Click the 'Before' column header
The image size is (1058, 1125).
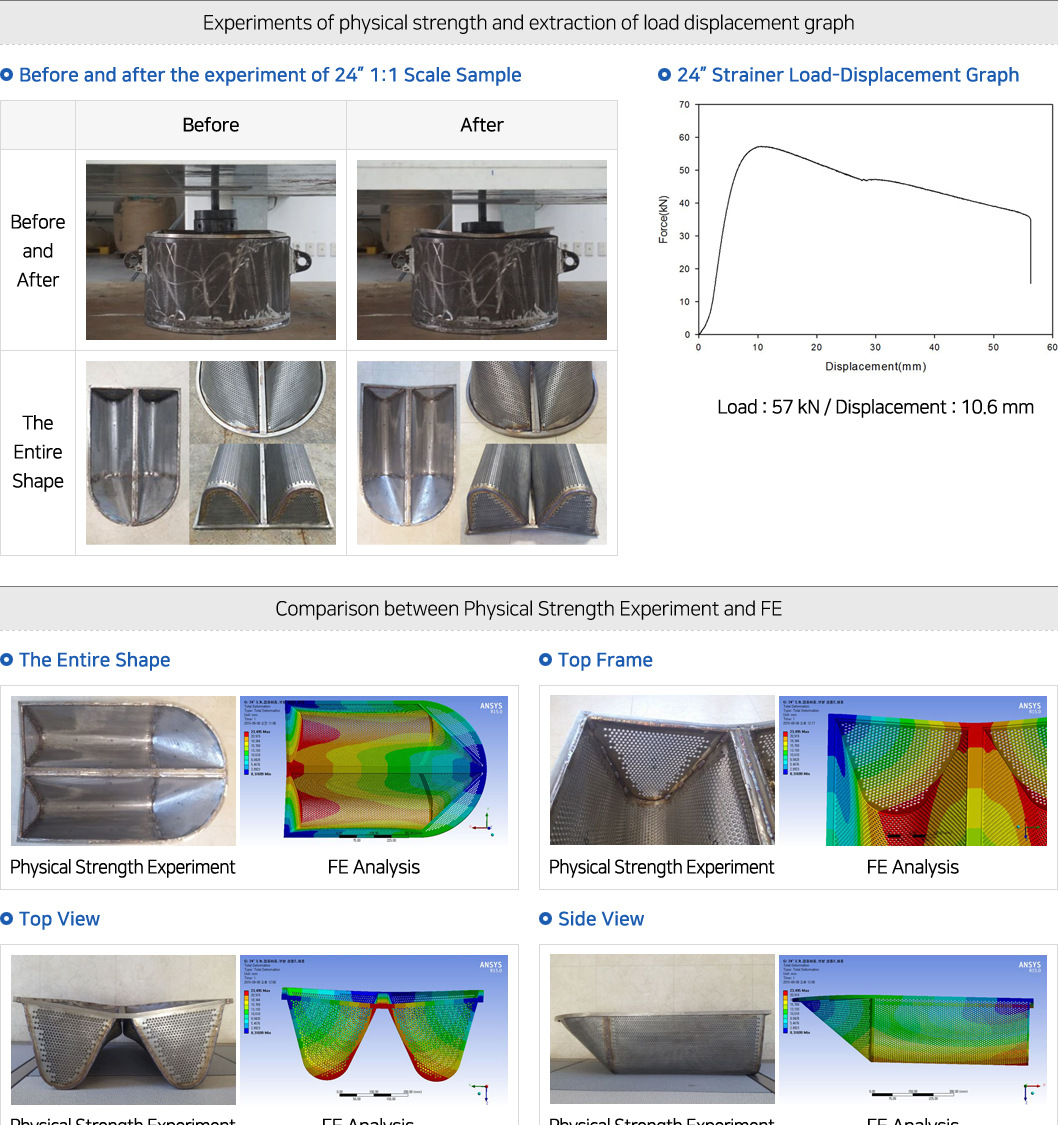click(211, 125)
